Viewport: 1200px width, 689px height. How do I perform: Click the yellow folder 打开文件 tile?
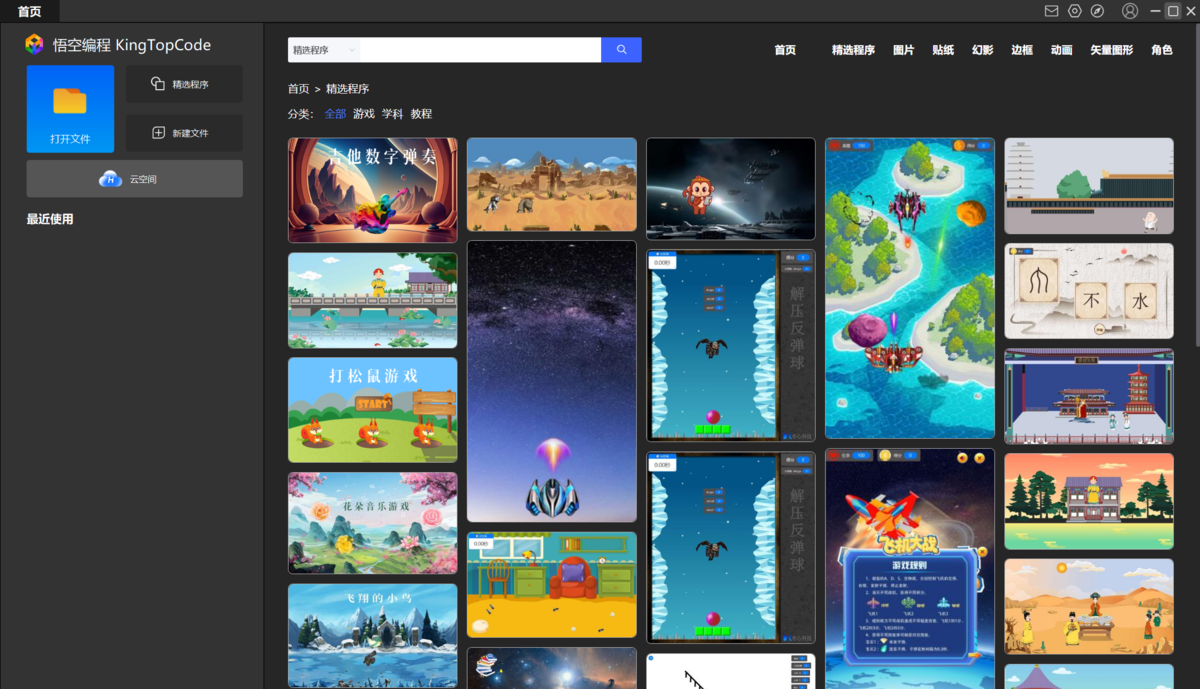point(70,108)
